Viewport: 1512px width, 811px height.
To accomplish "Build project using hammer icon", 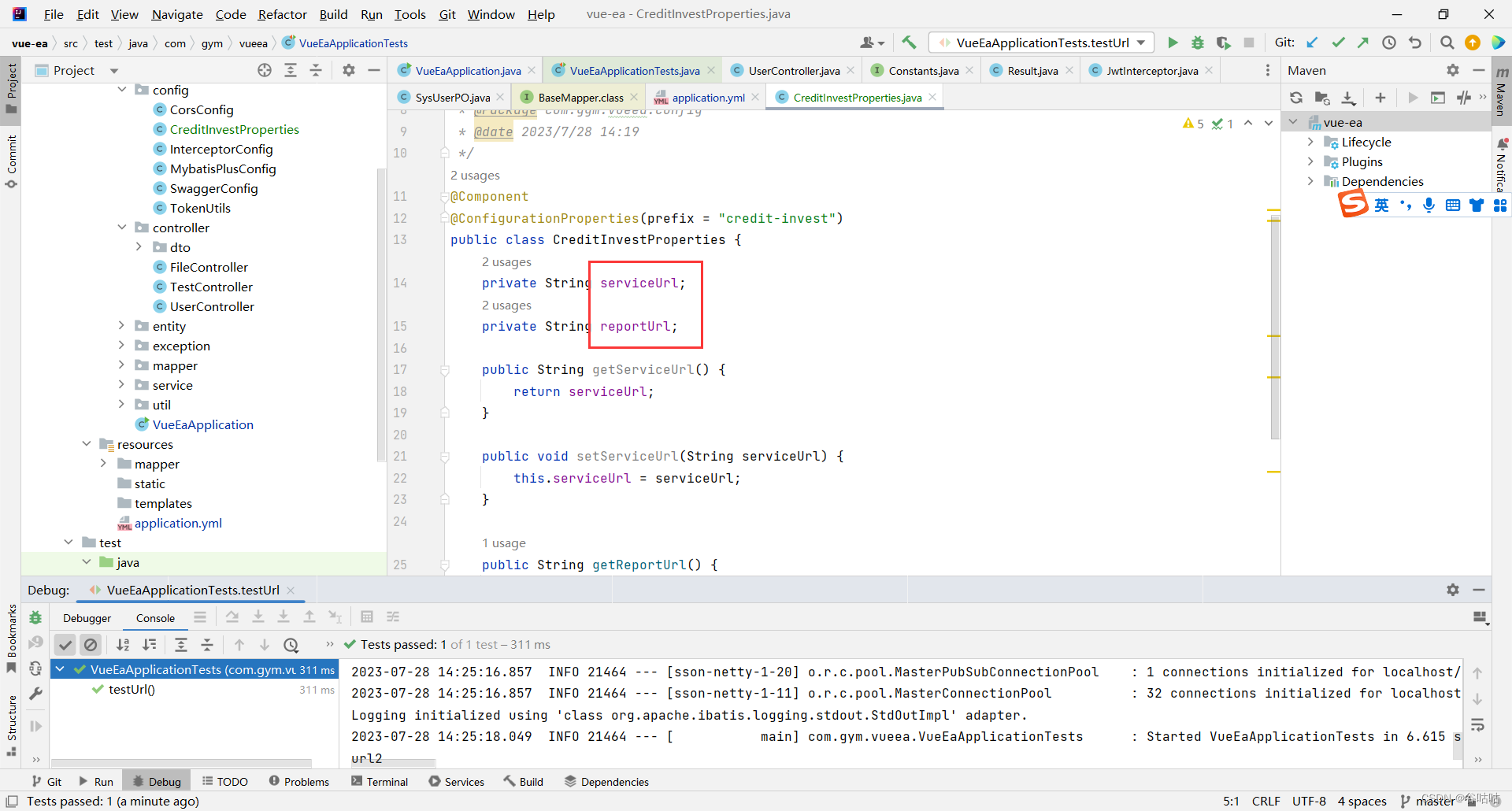I will point(910,43).
